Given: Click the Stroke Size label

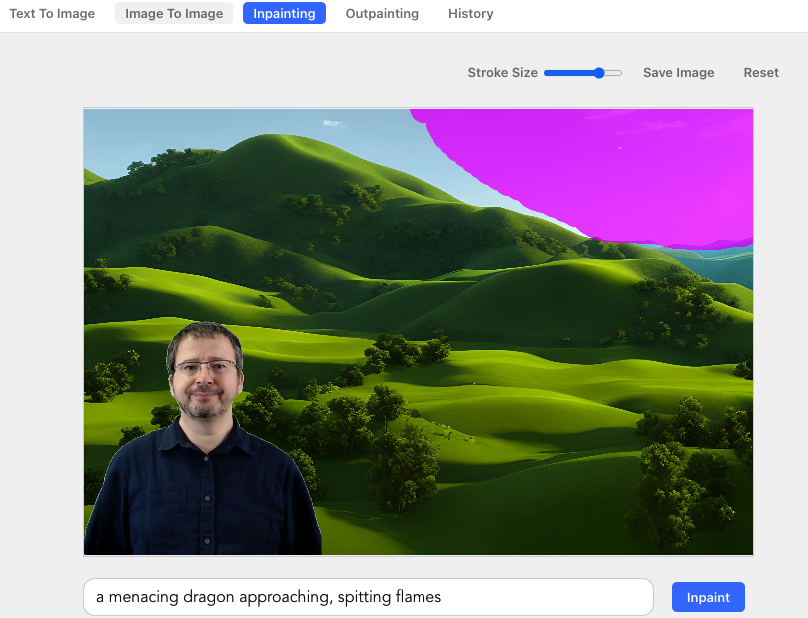Looking at the screenshot, I should coord(502,73).
